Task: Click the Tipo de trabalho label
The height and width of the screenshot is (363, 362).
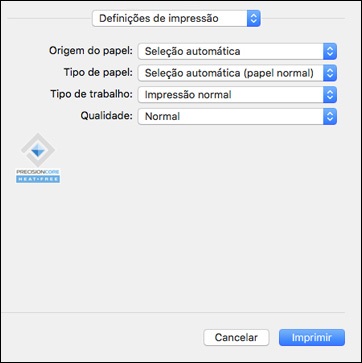Action: [x=91, y=94]
